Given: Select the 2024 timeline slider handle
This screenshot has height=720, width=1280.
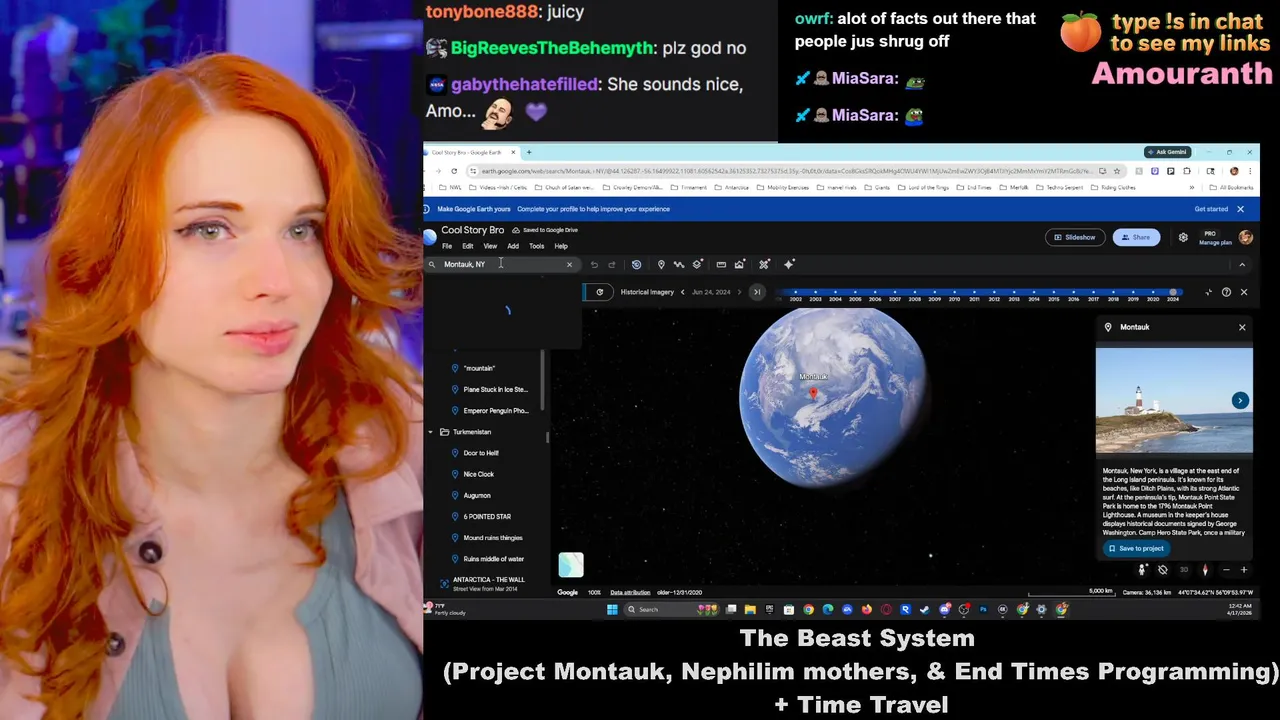Looking at the screenshot, I should pos(1173,293).
